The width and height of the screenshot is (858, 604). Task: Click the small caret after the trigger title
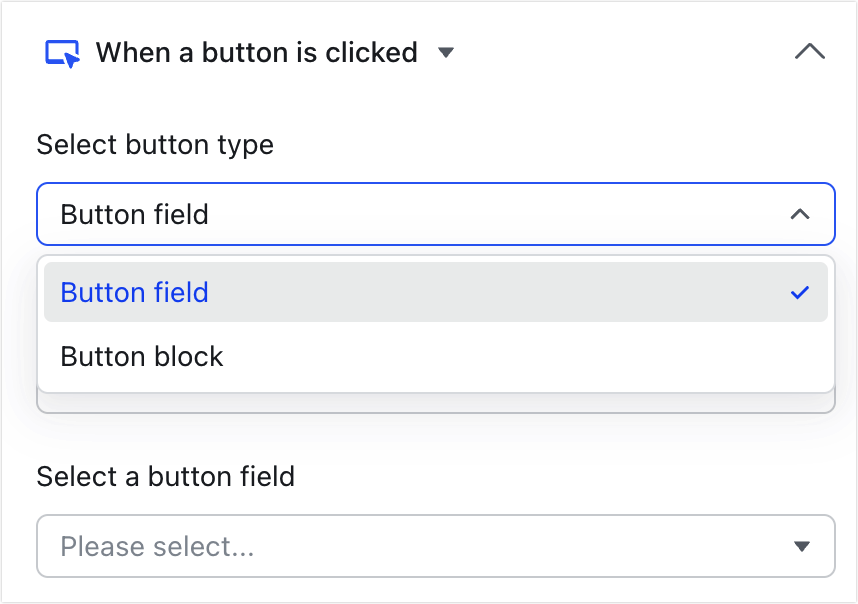coord(447,53)
